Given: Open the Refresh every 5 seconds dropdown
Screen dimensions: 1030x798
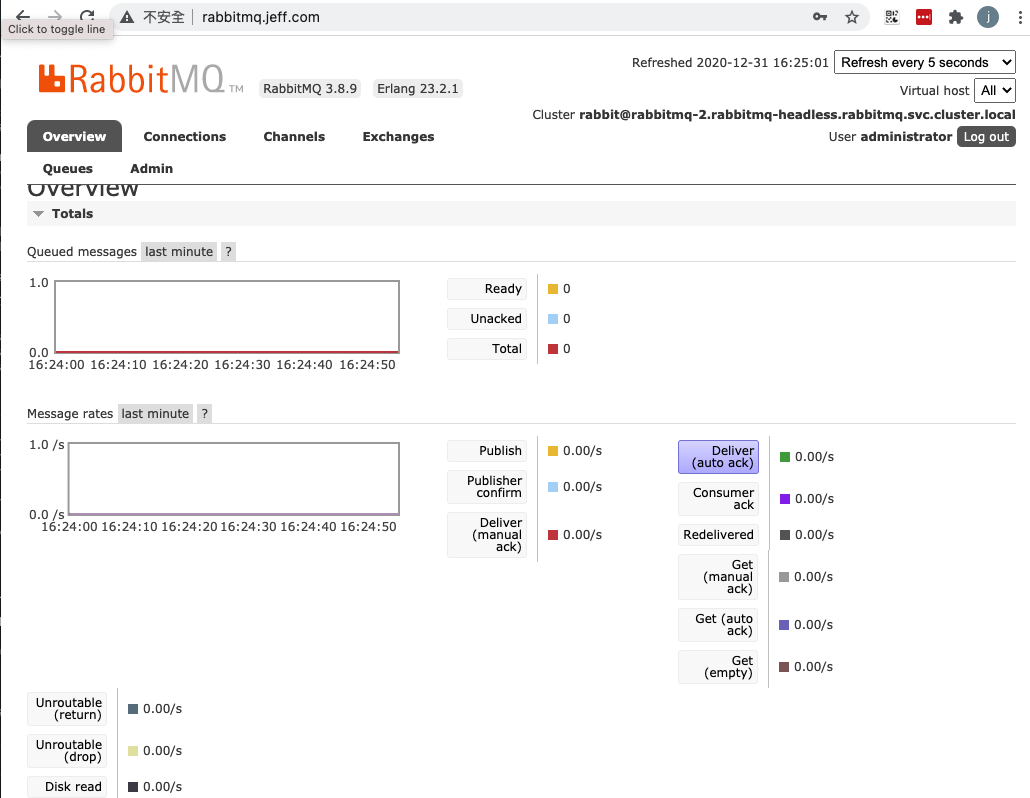Looking at the screenshot, I should [924, 61].
